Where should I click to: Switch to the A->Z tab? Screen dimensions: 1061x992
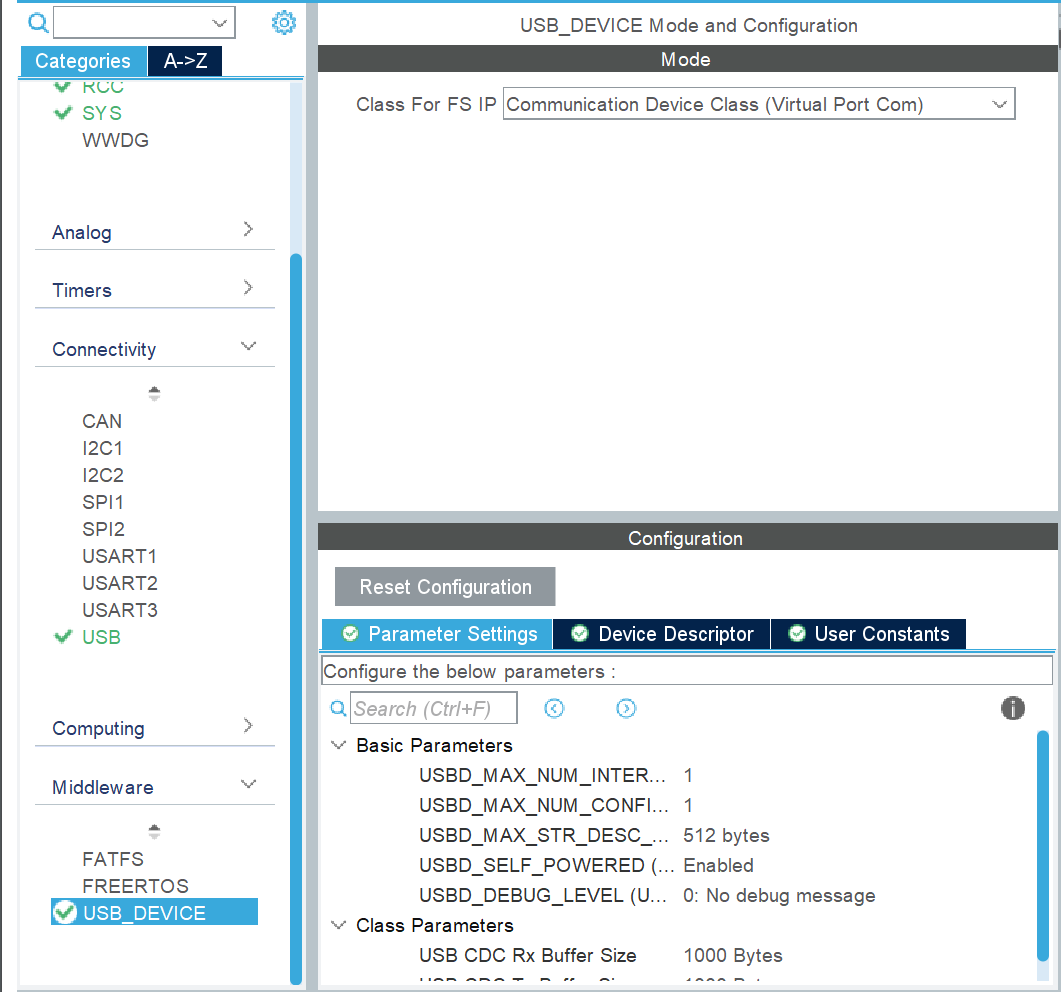pos(185,61)
